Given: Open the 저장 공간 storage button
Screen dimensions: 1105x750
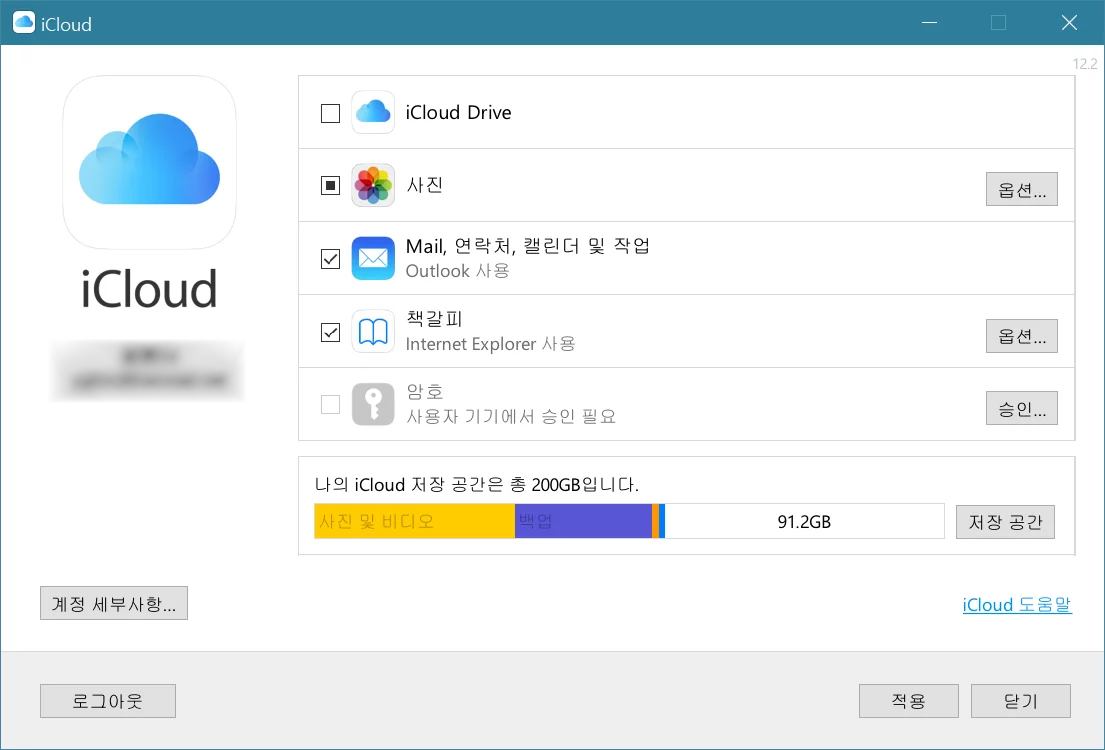Looking at the screenshot, I should (x=1004, y=522).
